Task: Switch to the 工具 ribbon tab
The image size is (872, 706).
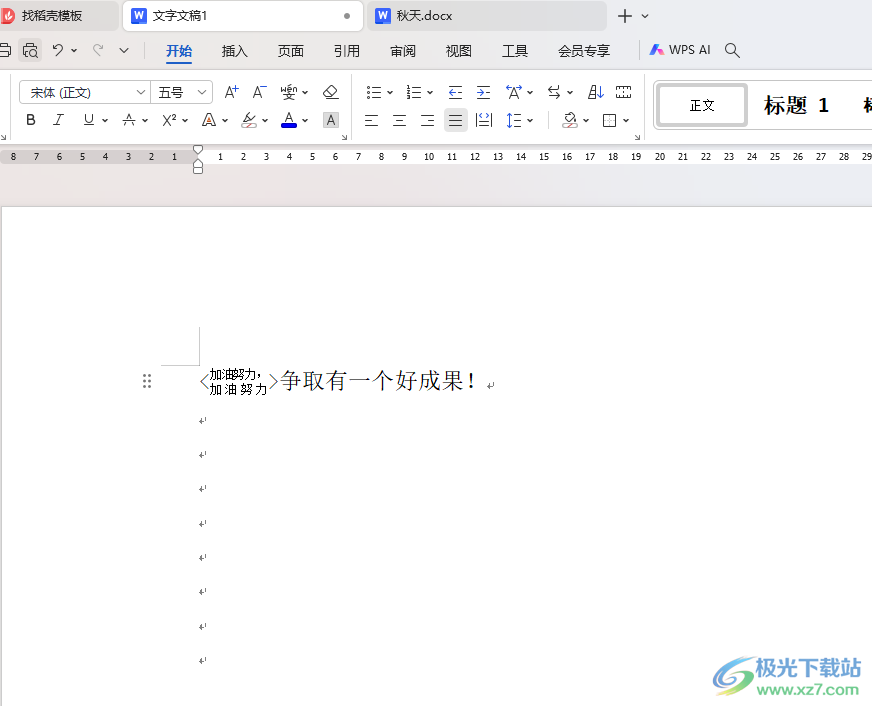Action: [x=515, y=51]
